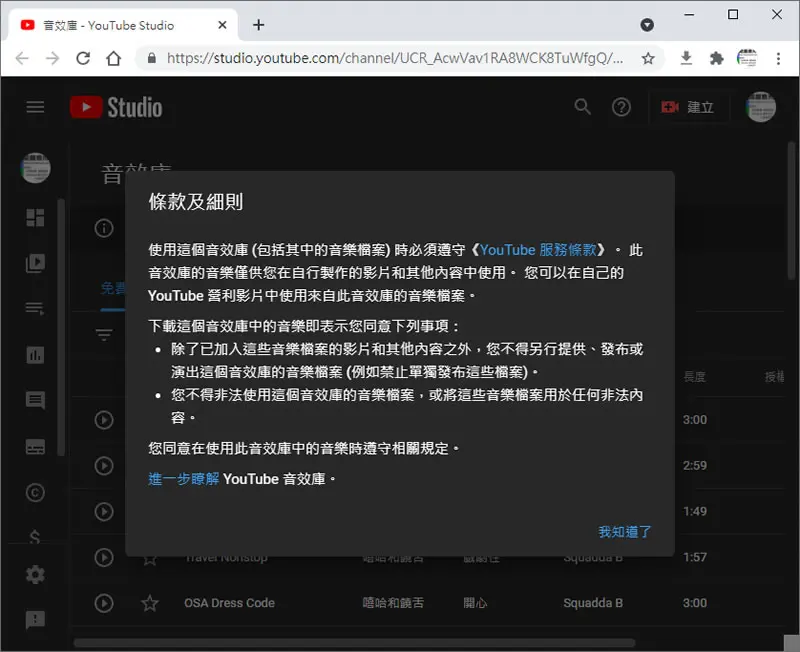Click 我知道了 to dismiss the dialog
The height and width of the screenshot is (652, 800).
pyautogui.click(x=624, y=532)
